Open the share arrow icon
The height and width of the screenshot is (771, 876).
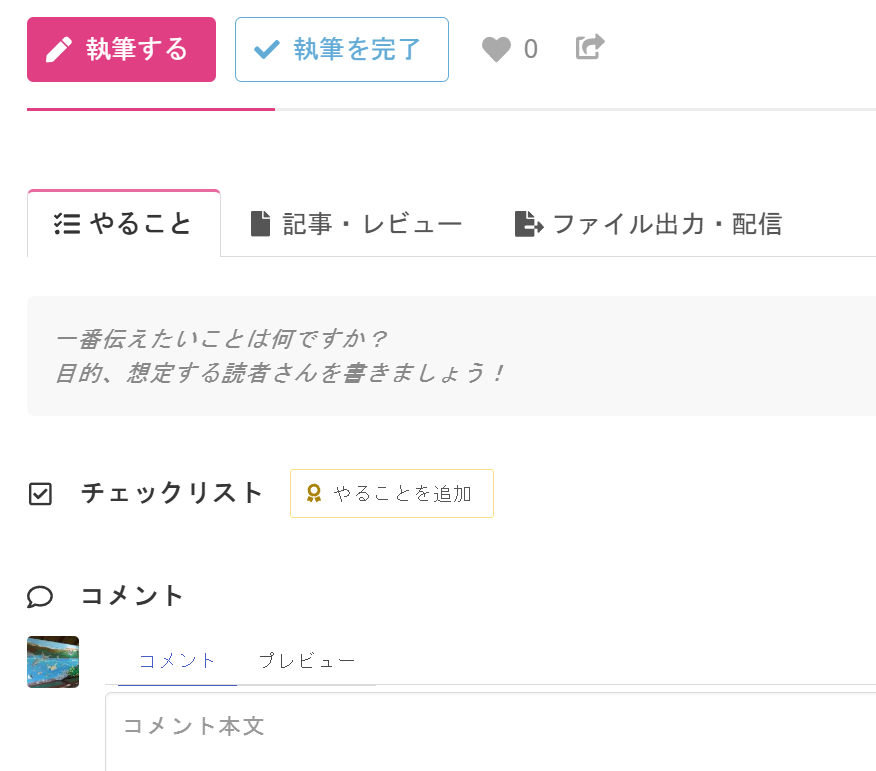point(590,47)
